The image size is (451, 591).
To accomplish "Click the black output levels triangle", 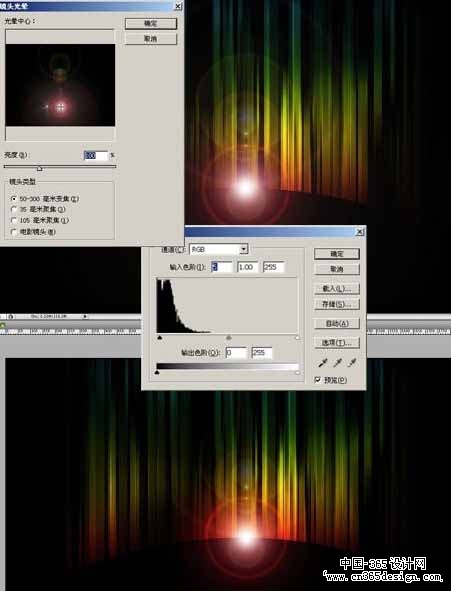I will pyautogui.click(x=157, y=372).
